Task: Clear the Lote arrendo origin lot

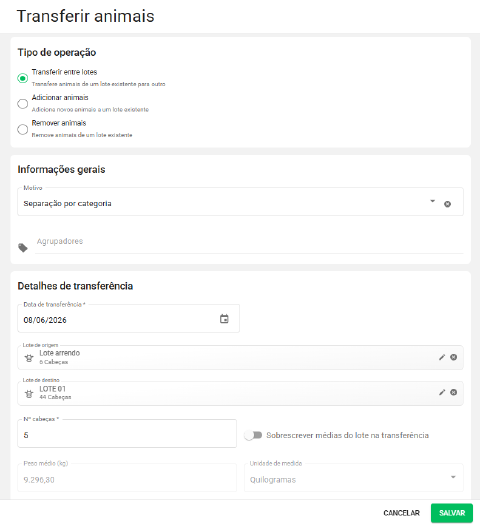Action: 453,357
